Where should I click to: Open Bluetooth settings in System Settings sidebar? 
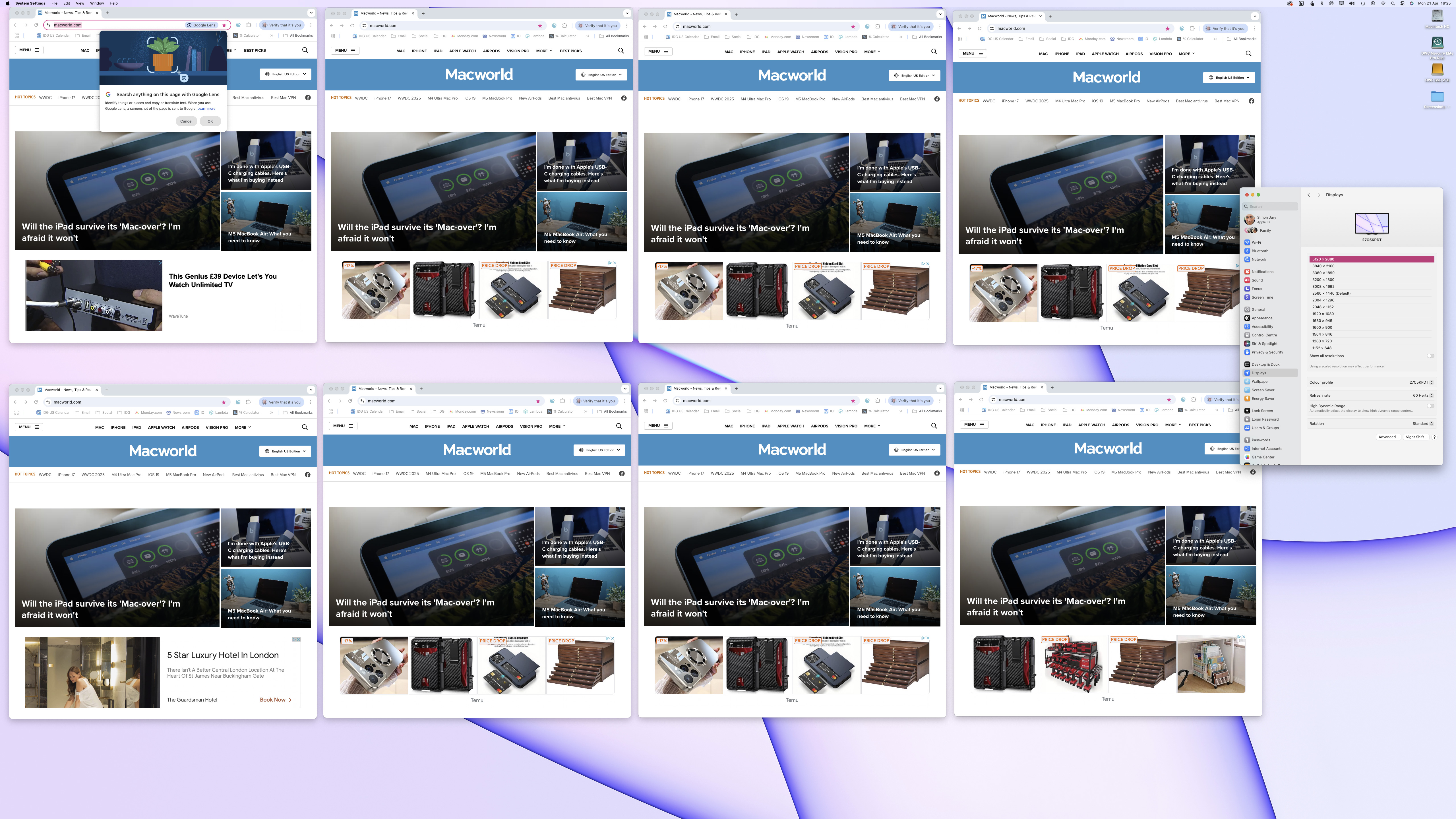point(1257,251)
